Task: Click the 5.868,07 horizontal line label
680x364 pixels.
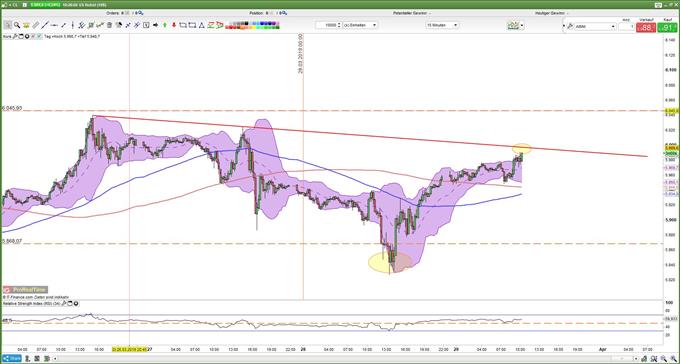Action: [12, 240]
